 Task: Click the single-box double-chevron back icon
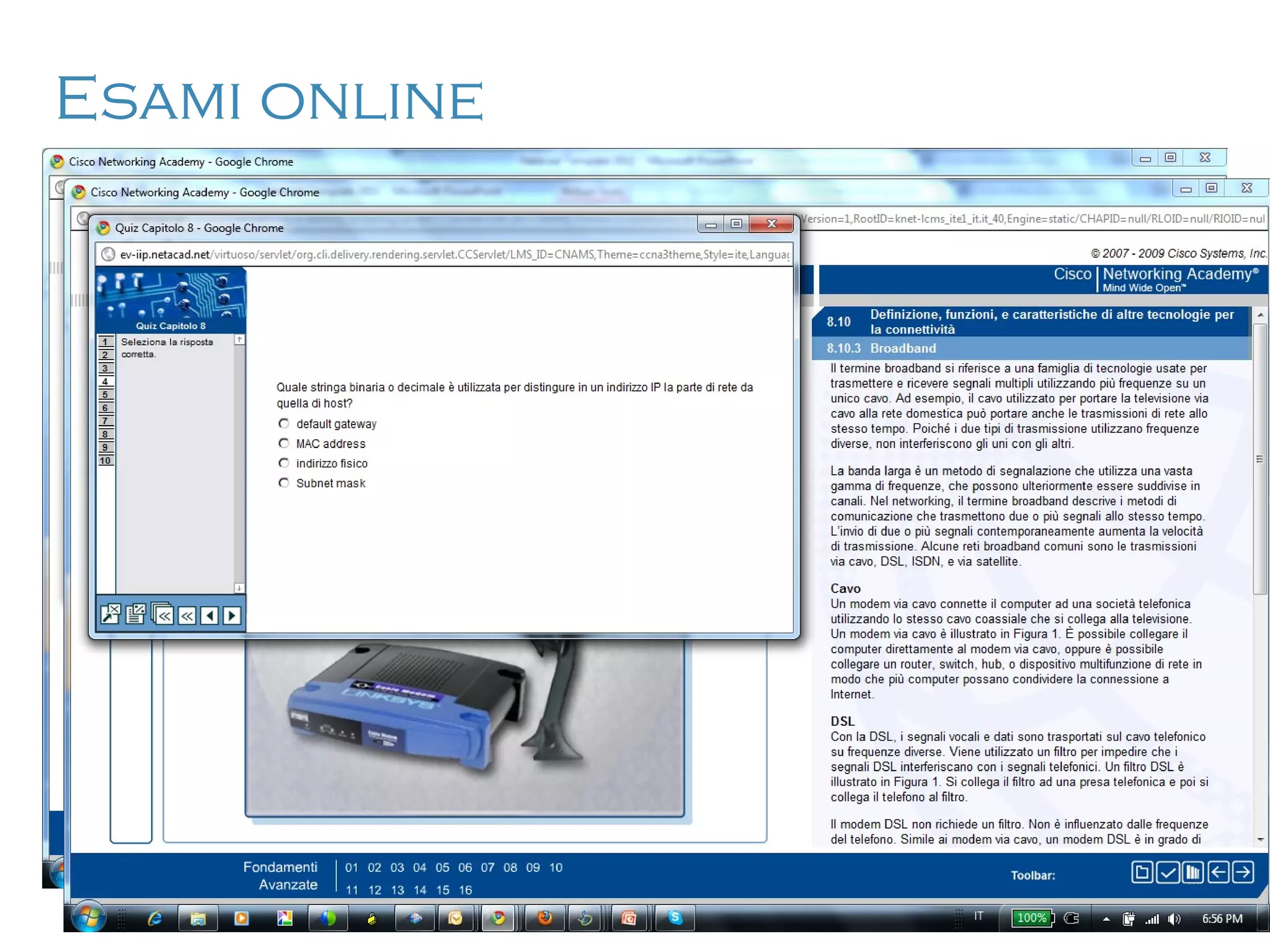pyautogui.click(x=187, y=615)
